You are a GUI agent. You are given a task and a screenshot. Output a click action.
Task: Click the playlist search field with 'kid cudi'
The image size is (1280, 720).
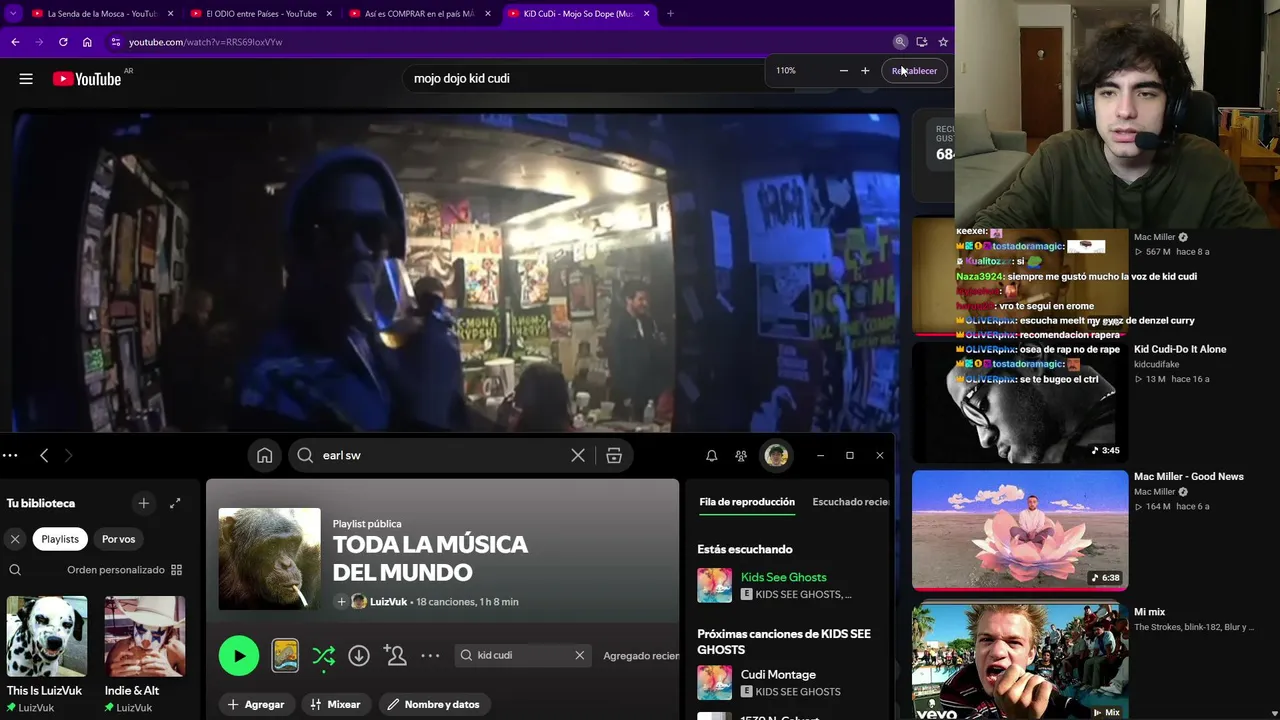pyautogui.click(x=522, y=655)
